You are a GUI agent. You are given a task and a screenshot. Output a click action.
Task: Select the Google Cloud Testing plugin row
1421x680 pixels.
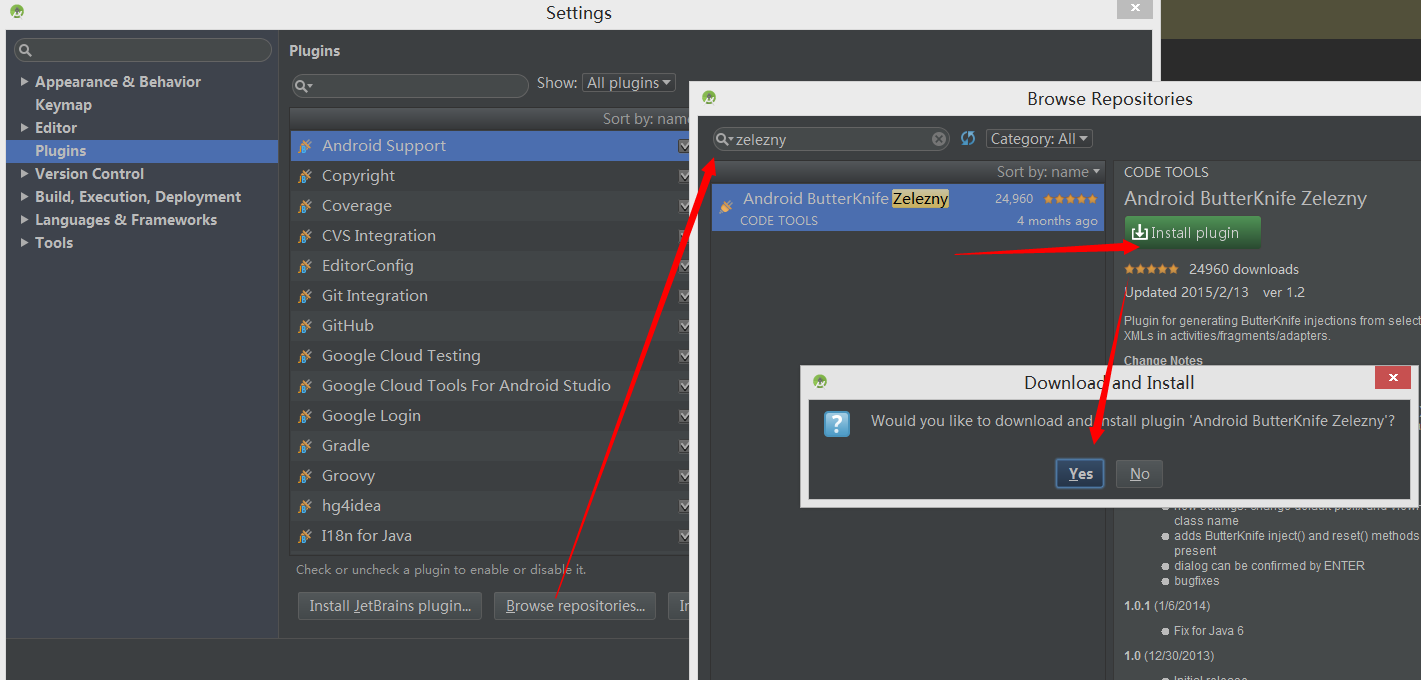[x=490, y=356]
